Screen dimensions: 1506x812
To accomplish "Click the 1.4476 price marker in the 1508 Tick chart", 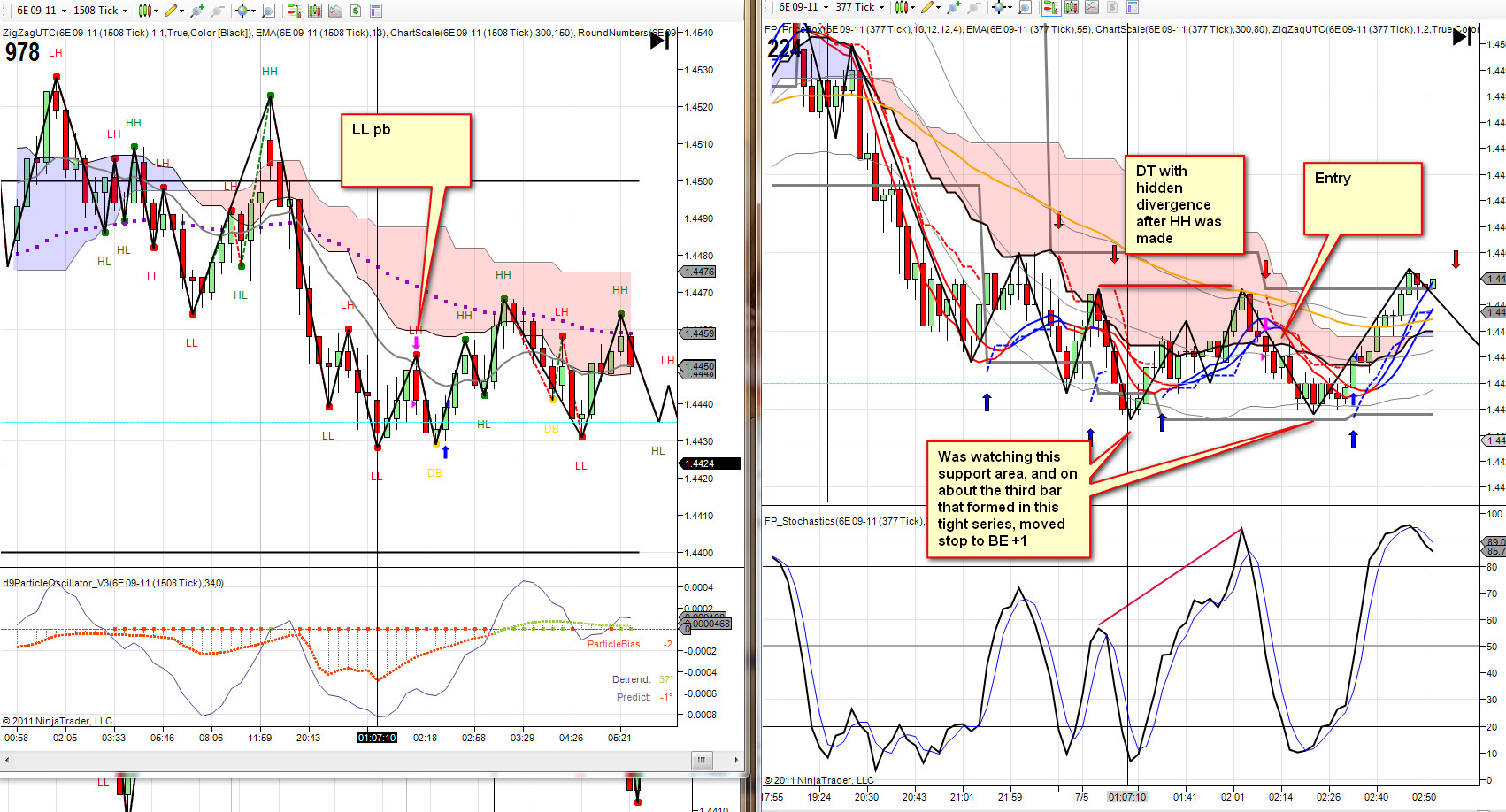I will [698, 272].
